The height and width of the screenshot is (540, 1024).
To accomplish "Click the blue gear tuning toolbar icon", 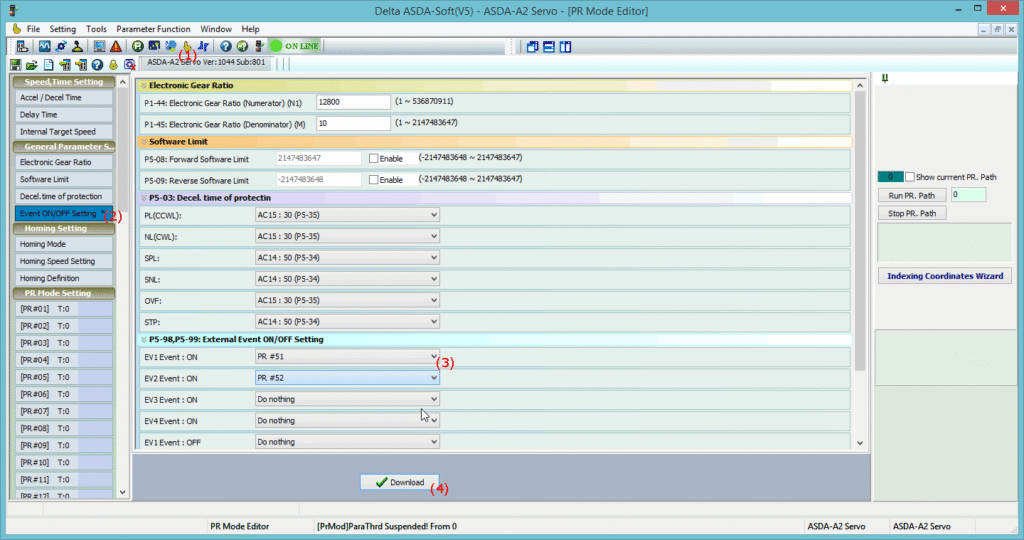I will point(61,46).
